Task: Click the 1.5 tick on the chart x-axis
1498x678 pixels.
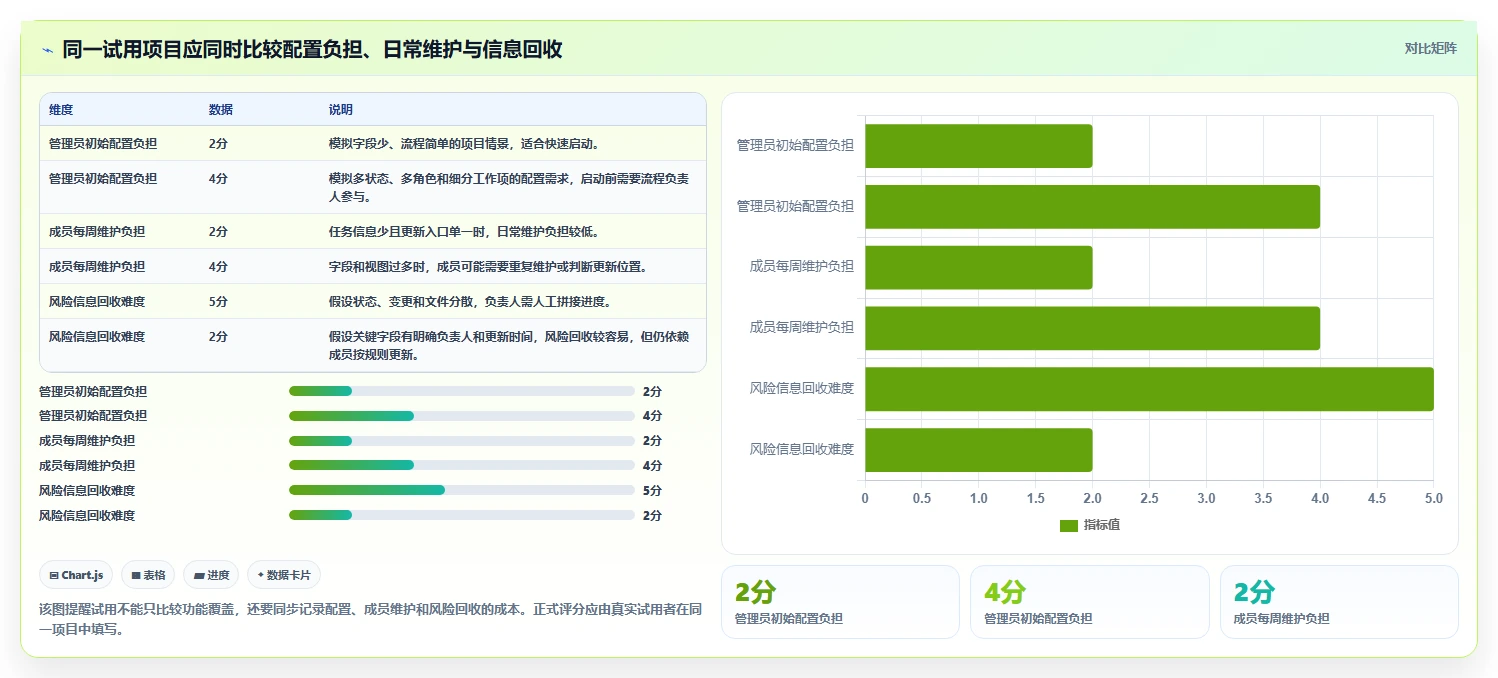Action: [x=1036, y=498]
